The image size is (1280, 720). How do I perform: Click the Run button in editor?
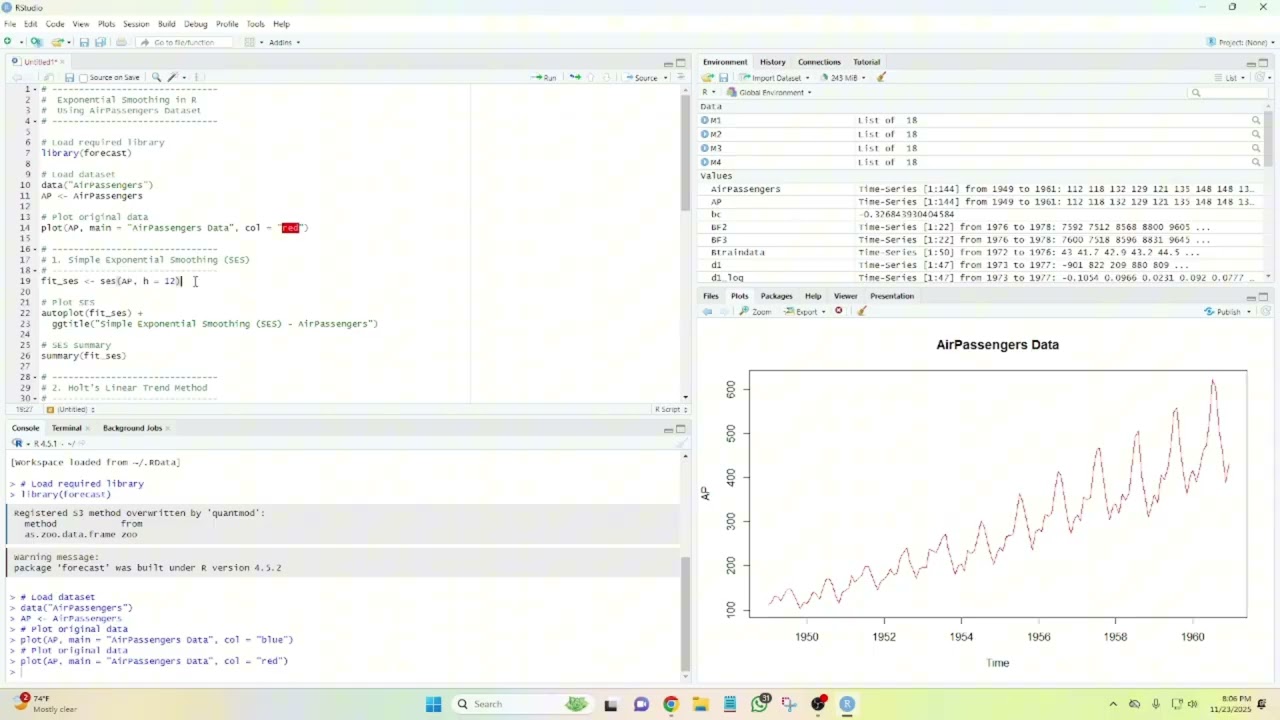click(x=544, y=77)
